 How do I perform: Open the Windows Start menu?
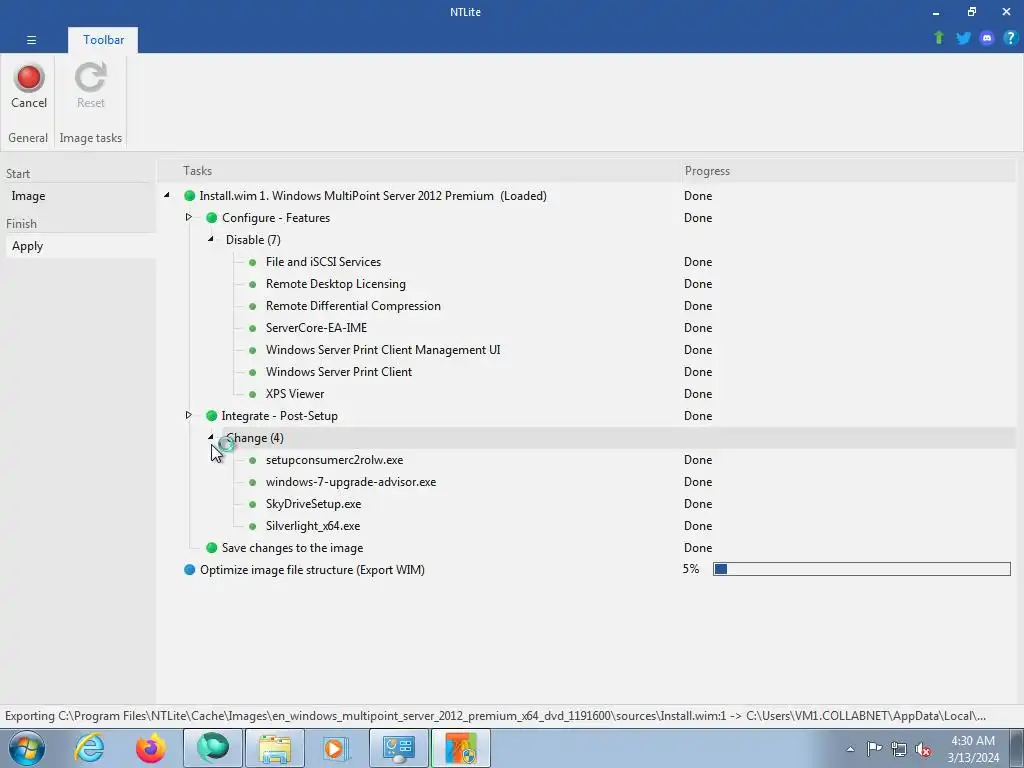point(27,748)
